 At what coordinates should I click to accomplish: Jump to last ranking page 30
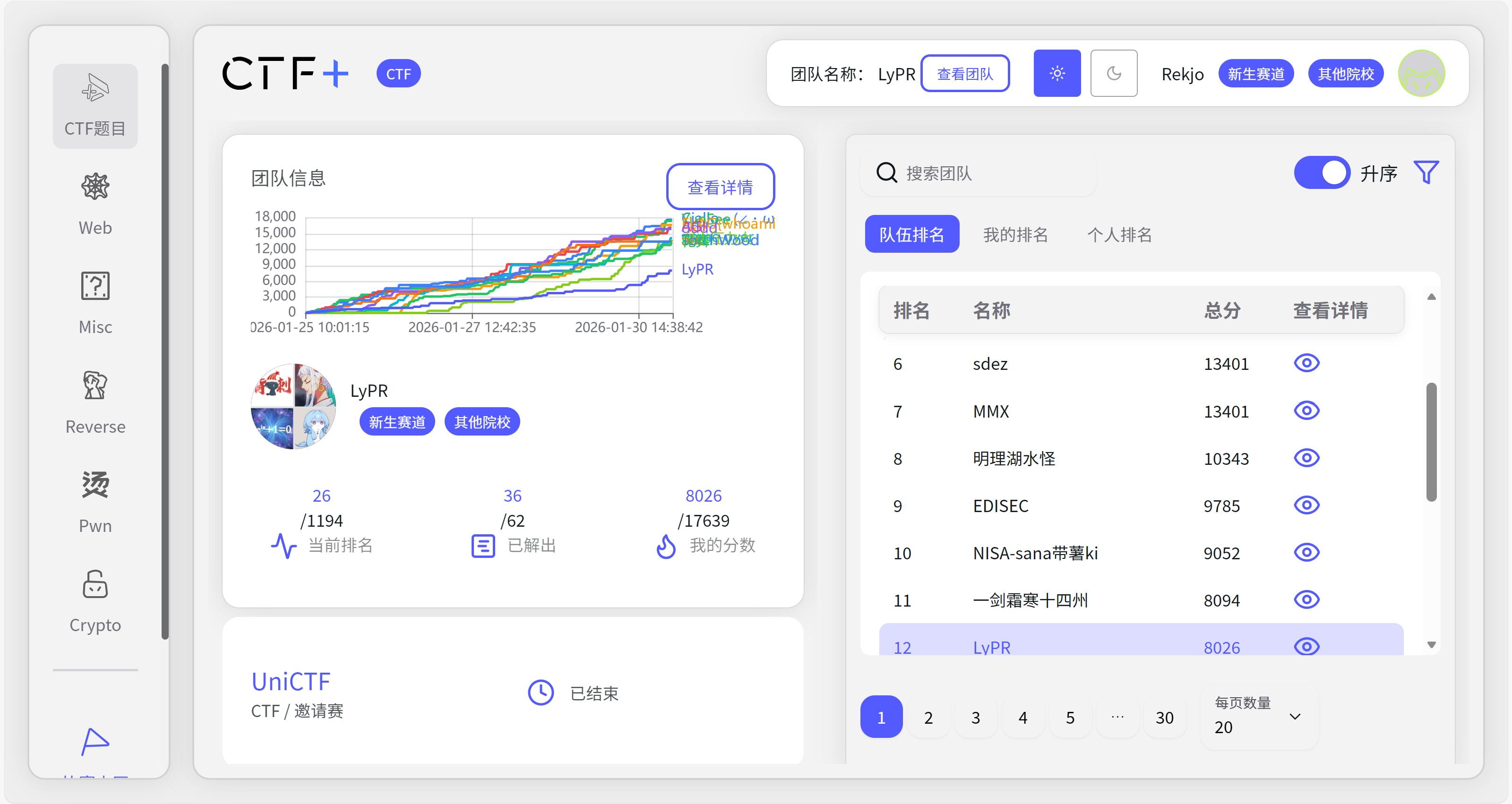click(x=1165, y=717)
